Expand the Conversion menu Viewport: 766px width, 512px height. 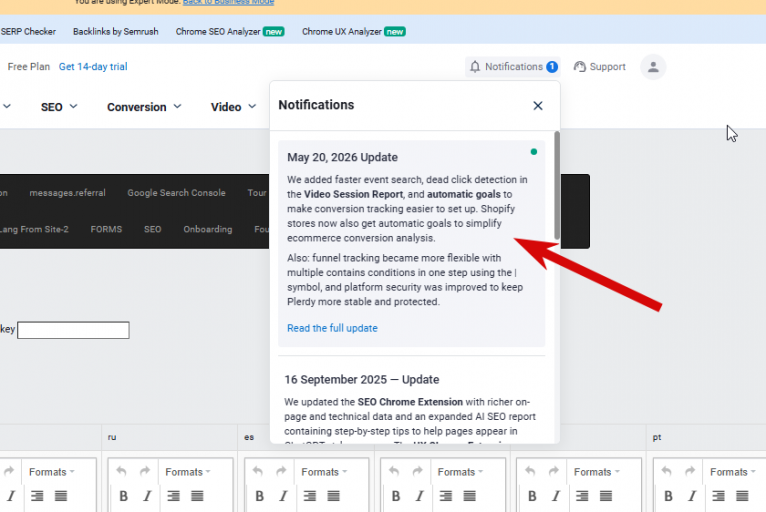144,107
